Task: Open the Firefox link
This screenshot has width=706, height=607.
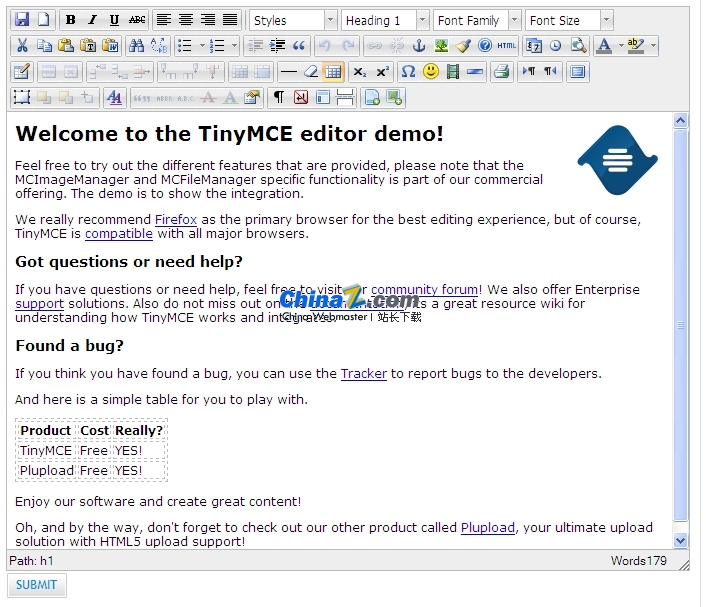Action: pos(176,220)
